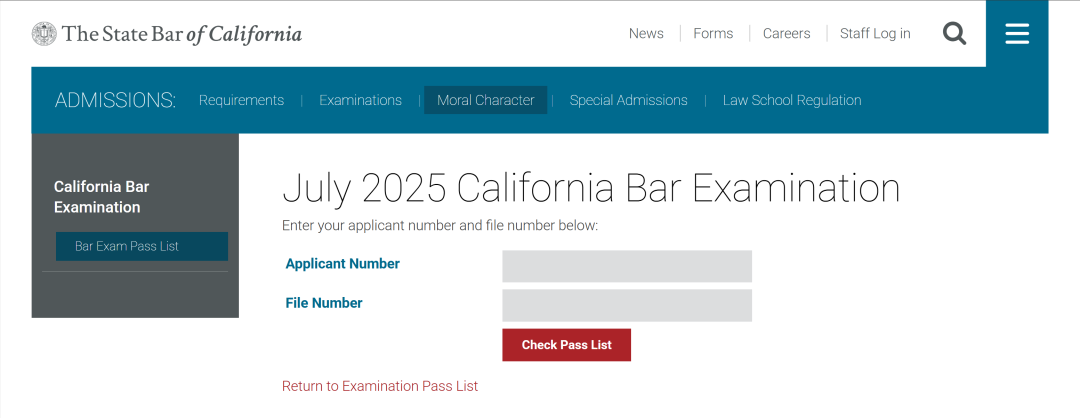This screenshot has height=418, width=1080.
Task: Visit the Careers link
Action: 786,34
